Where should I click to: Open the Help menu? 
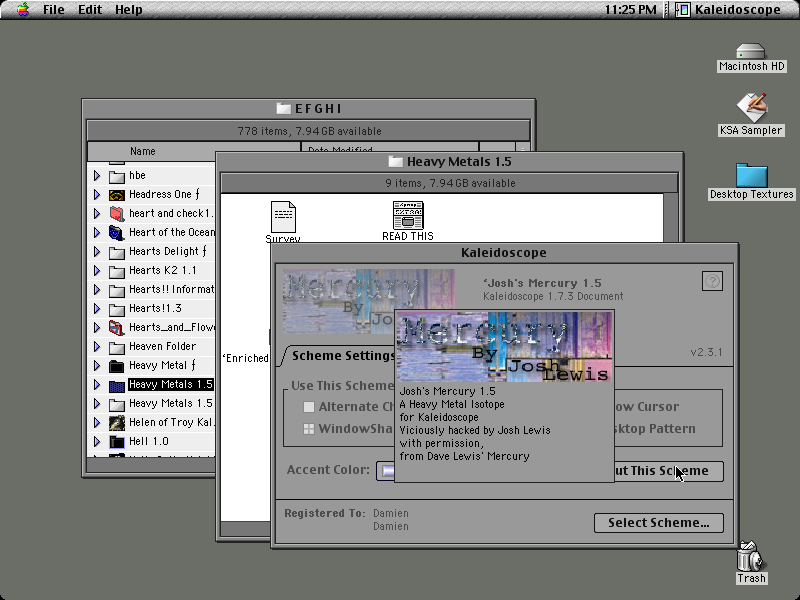128,9
